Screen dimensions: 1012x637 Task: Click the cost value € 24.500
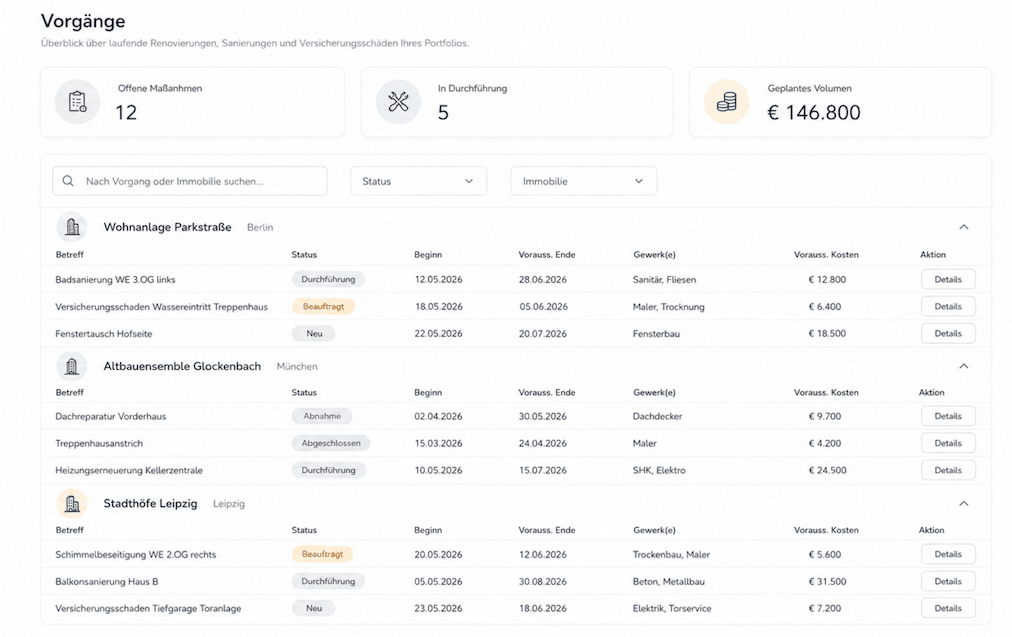pyautogui.click(x=827, y=470)
